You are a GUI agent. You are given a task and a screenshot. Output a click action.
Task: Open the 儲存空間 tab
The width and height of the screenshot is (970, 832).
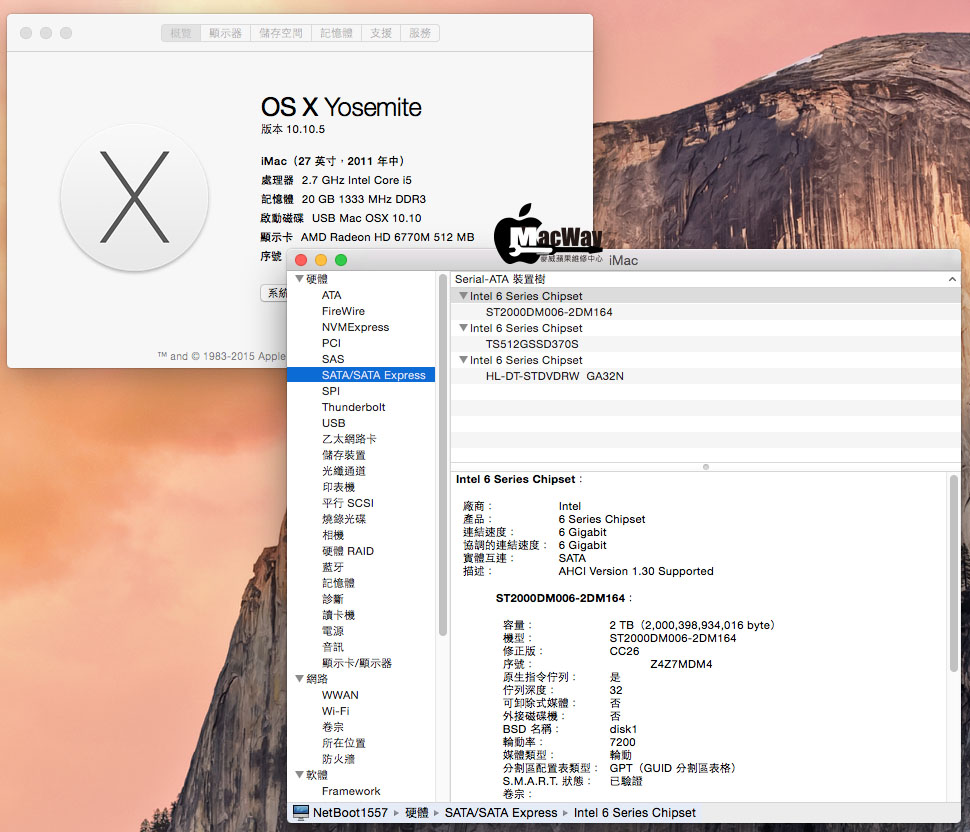click(x=281, y=33)
